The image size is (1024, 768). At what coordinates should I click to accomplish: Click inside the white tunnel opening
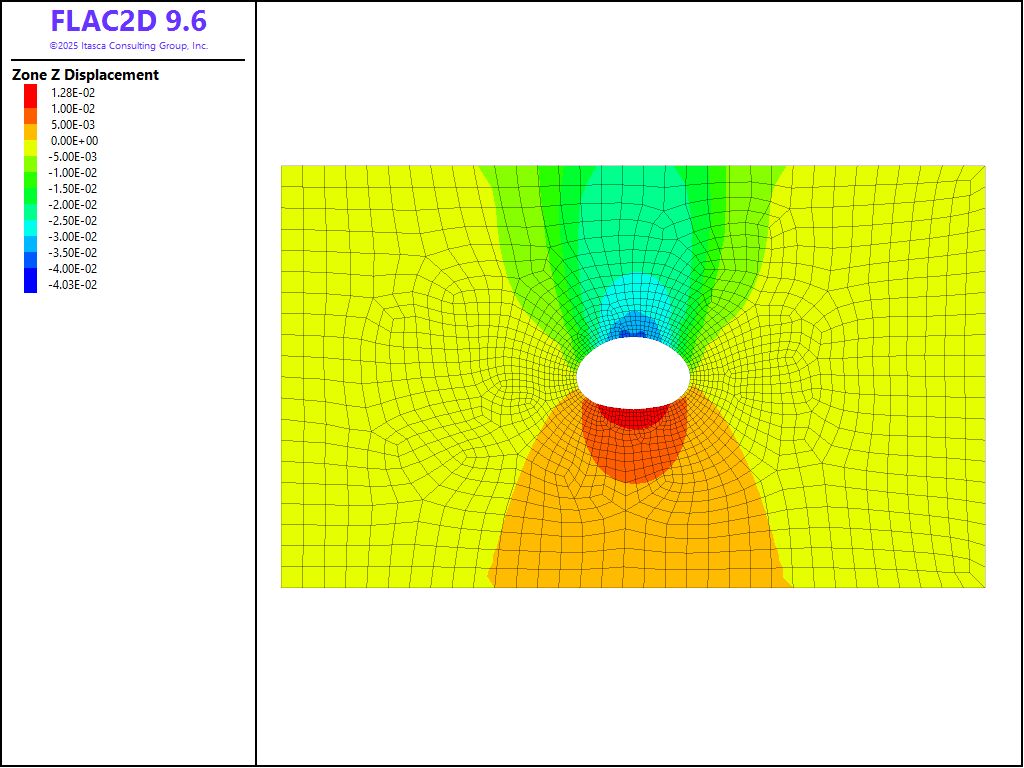[632, 373]
